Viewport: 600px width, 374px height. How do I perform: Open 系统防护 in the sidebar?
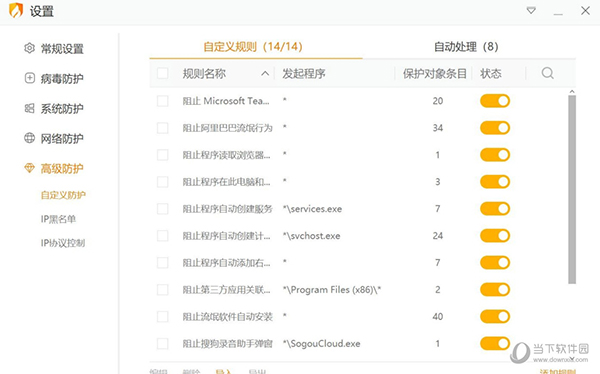(x=54, y=108)
